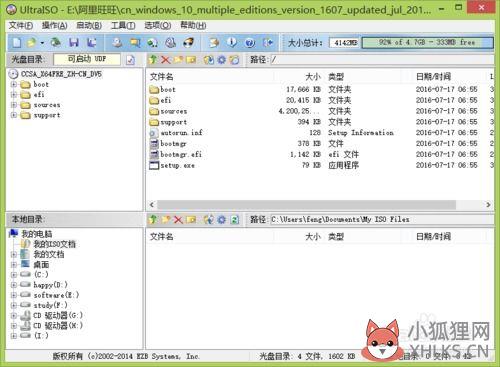Expand the software(E:) drive node

coord(14,295)
